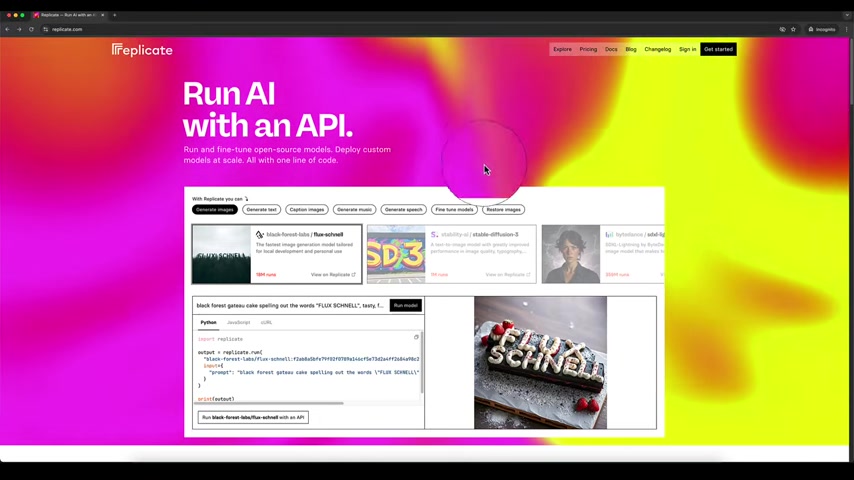The height and width of the screenshot is (480, 854).
Task: Select the Generate images pill
Action: click(x=214, y=210)
